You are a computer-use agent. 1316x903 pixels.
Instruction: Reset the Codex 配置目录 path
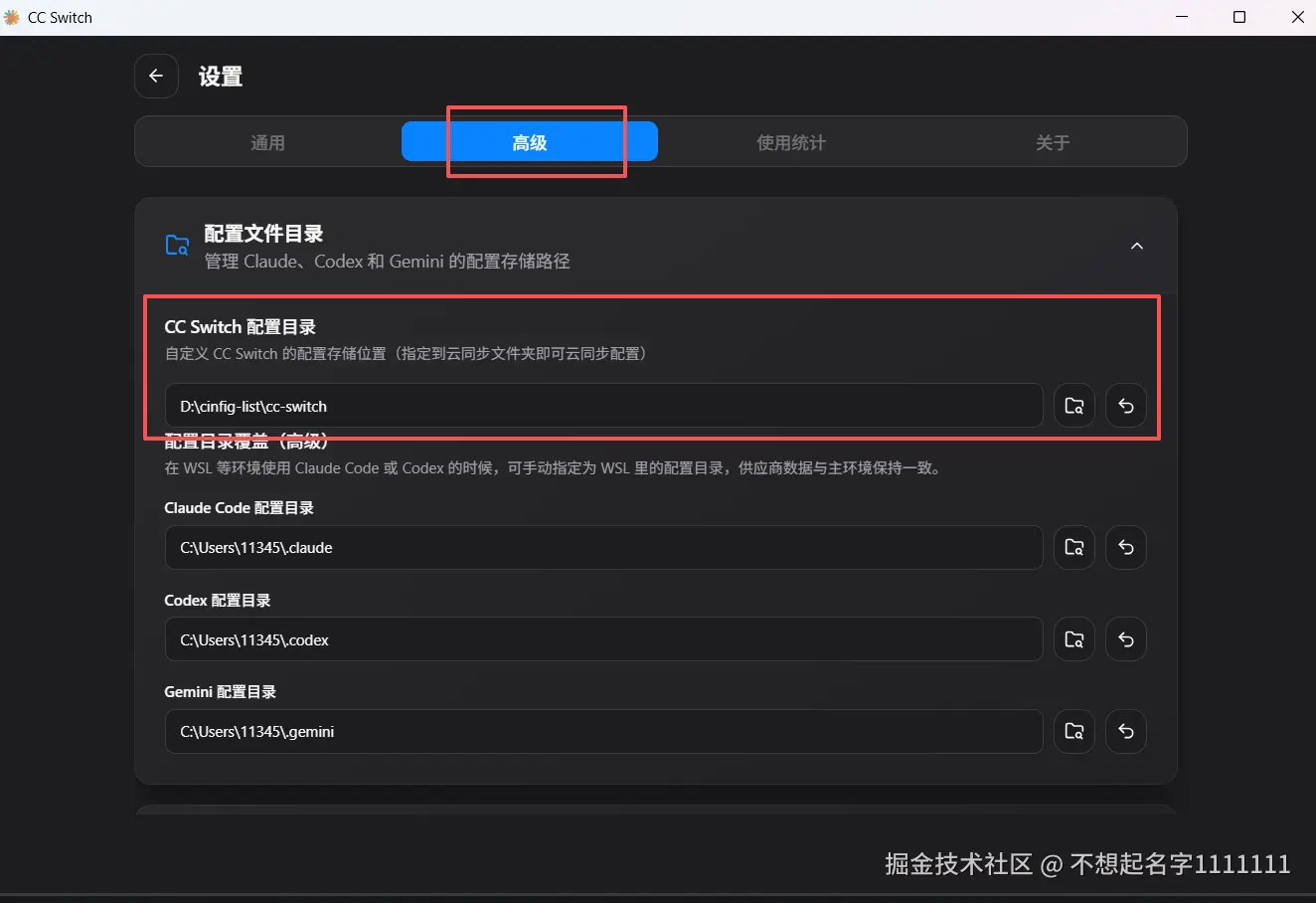(x=1126, y=639)
